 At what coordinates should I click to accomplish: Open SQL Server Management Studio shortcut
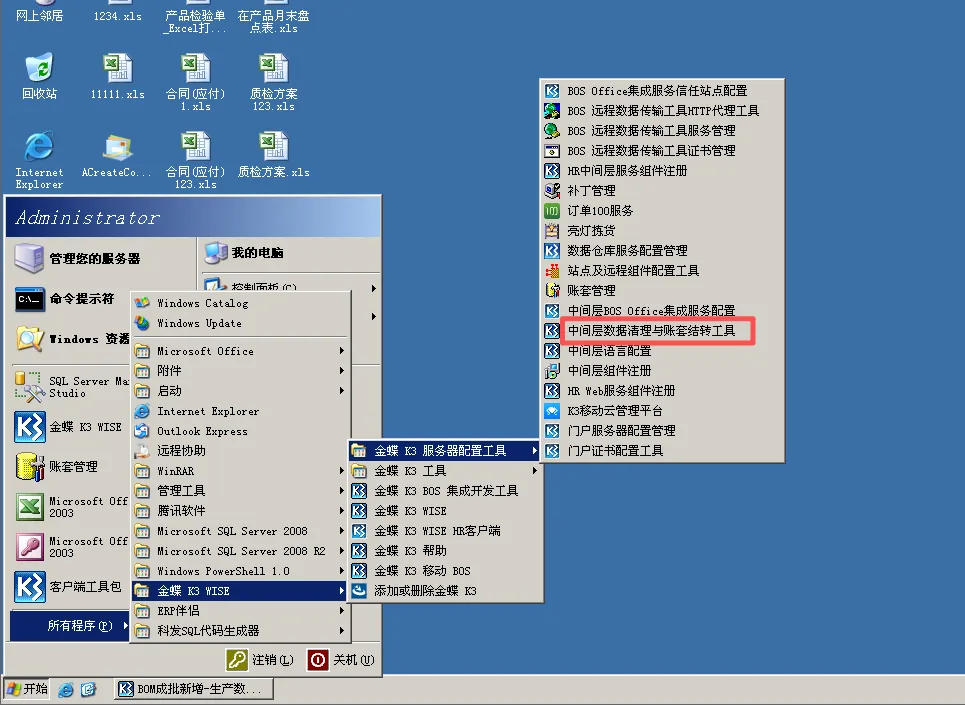70,387
